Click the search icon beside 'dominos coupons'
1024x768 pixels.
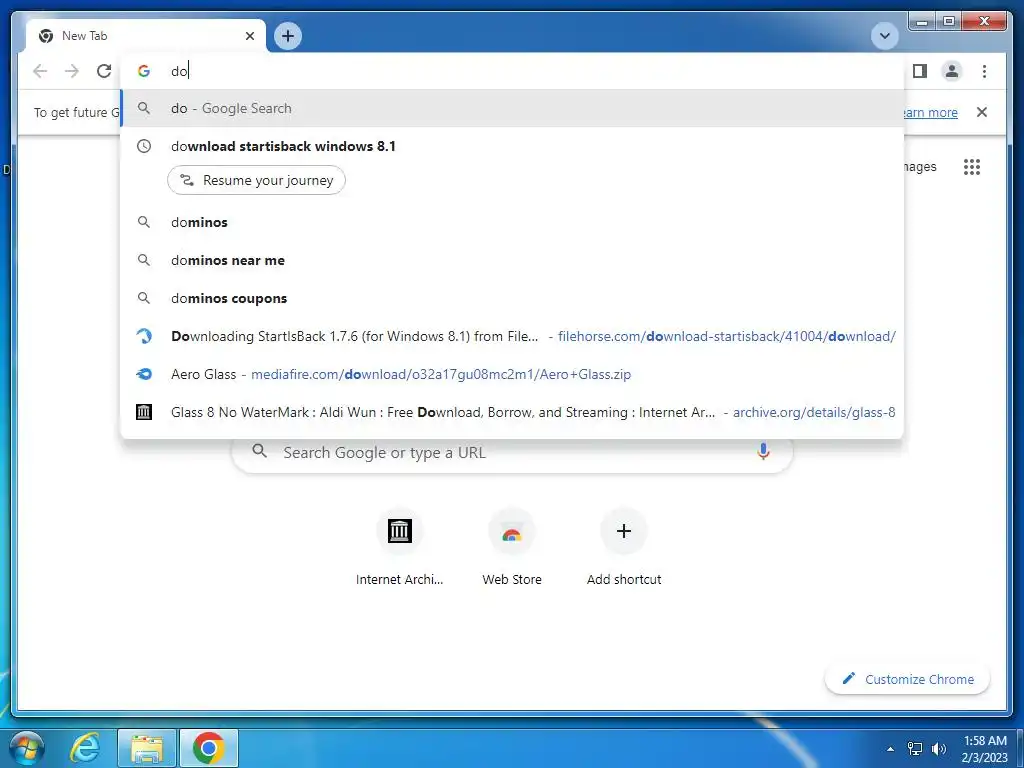pyautogui.click(x=144, y=298)
